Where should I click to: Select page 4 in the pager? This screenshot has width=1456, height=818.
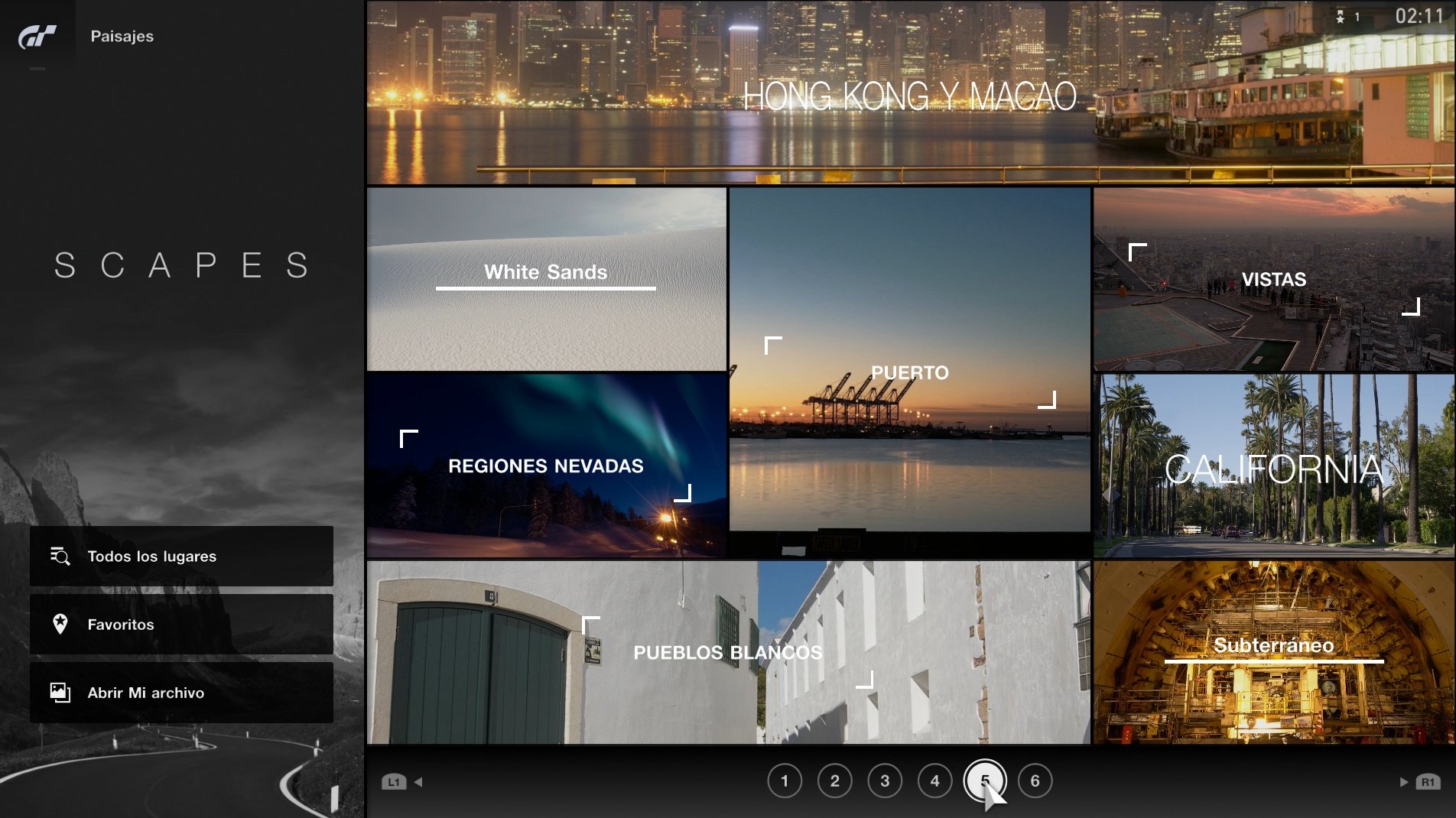[x=934, y=781]
